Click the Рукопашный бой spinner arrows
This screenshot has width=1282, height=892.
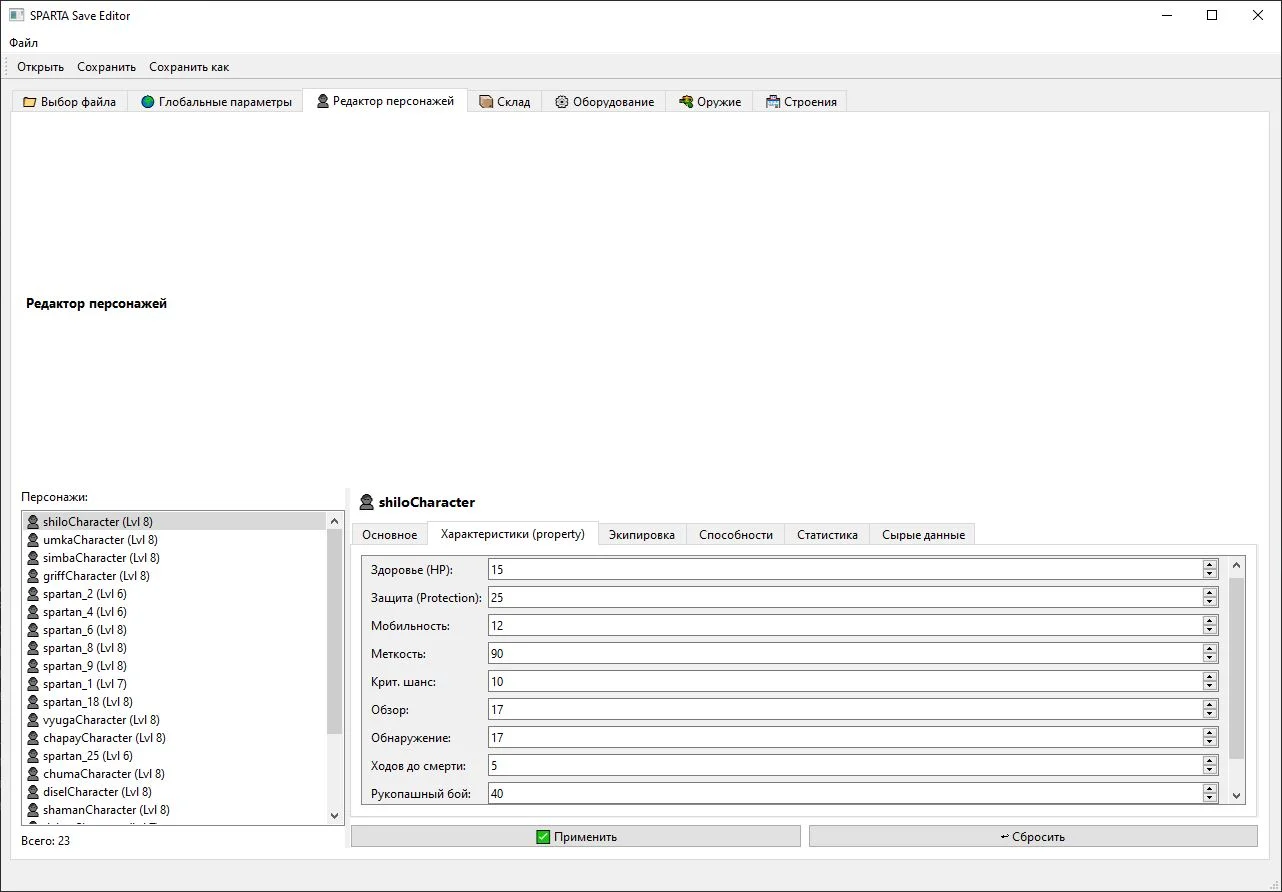point(1210,793)
